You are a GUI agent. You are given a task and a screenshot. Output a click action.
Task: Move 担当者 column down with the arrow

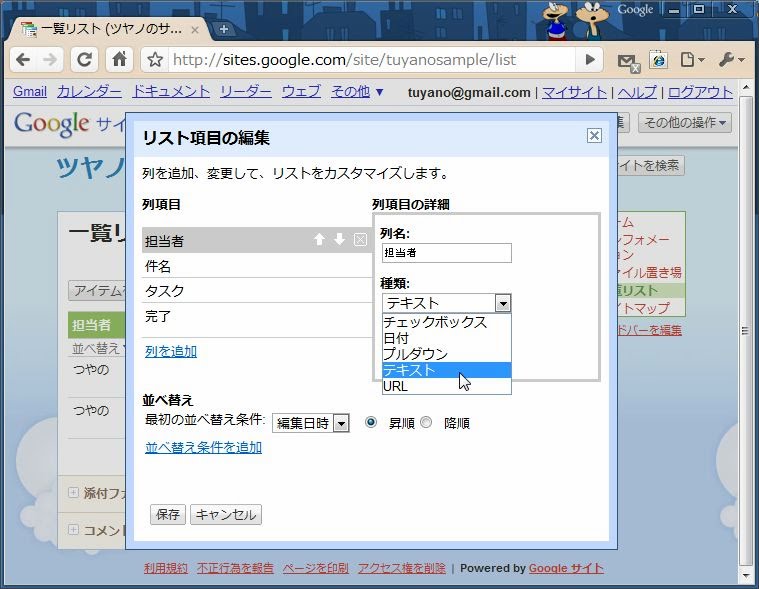point(339,240)
